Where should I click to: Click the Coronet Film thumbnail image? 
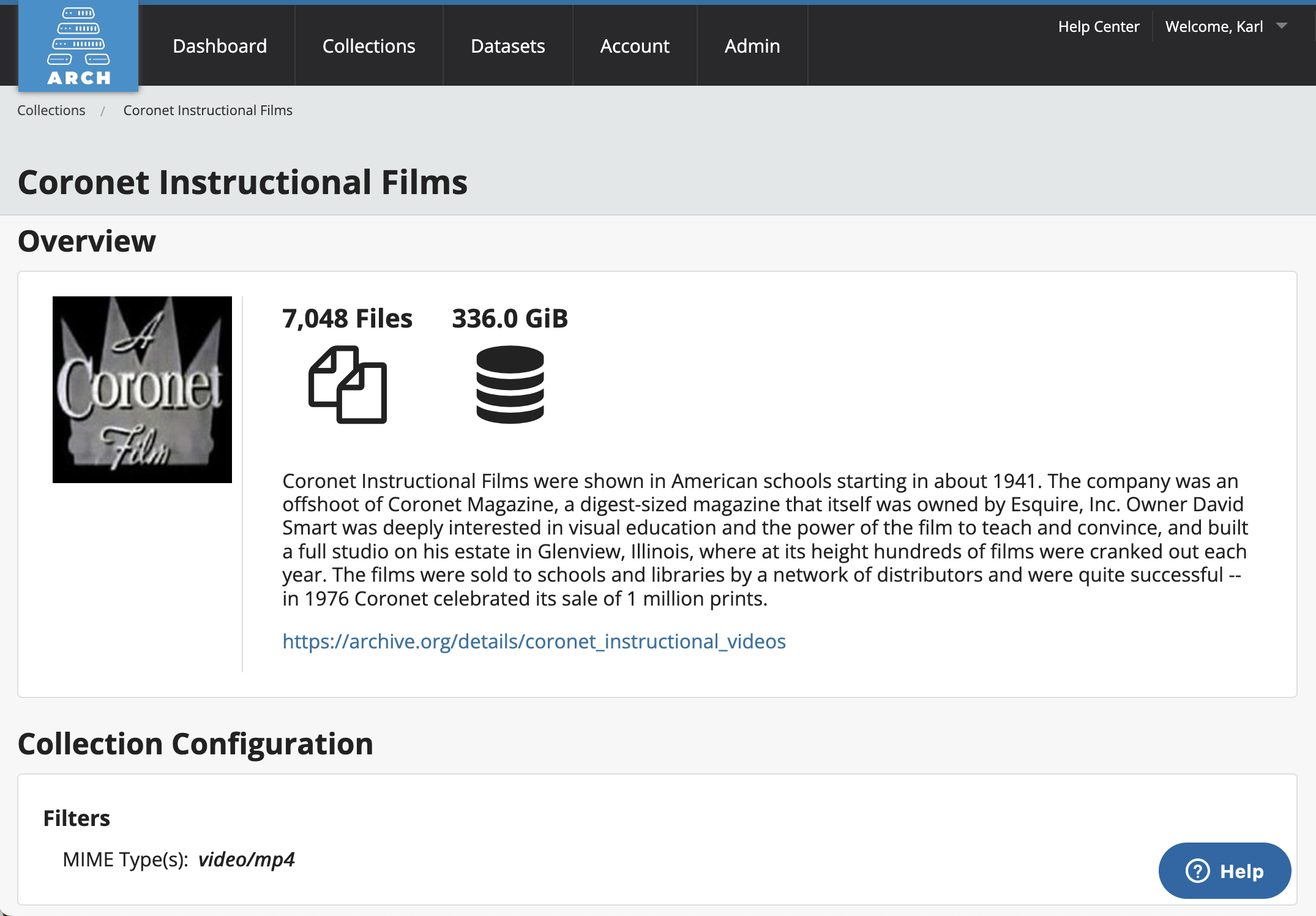[142, 389]
